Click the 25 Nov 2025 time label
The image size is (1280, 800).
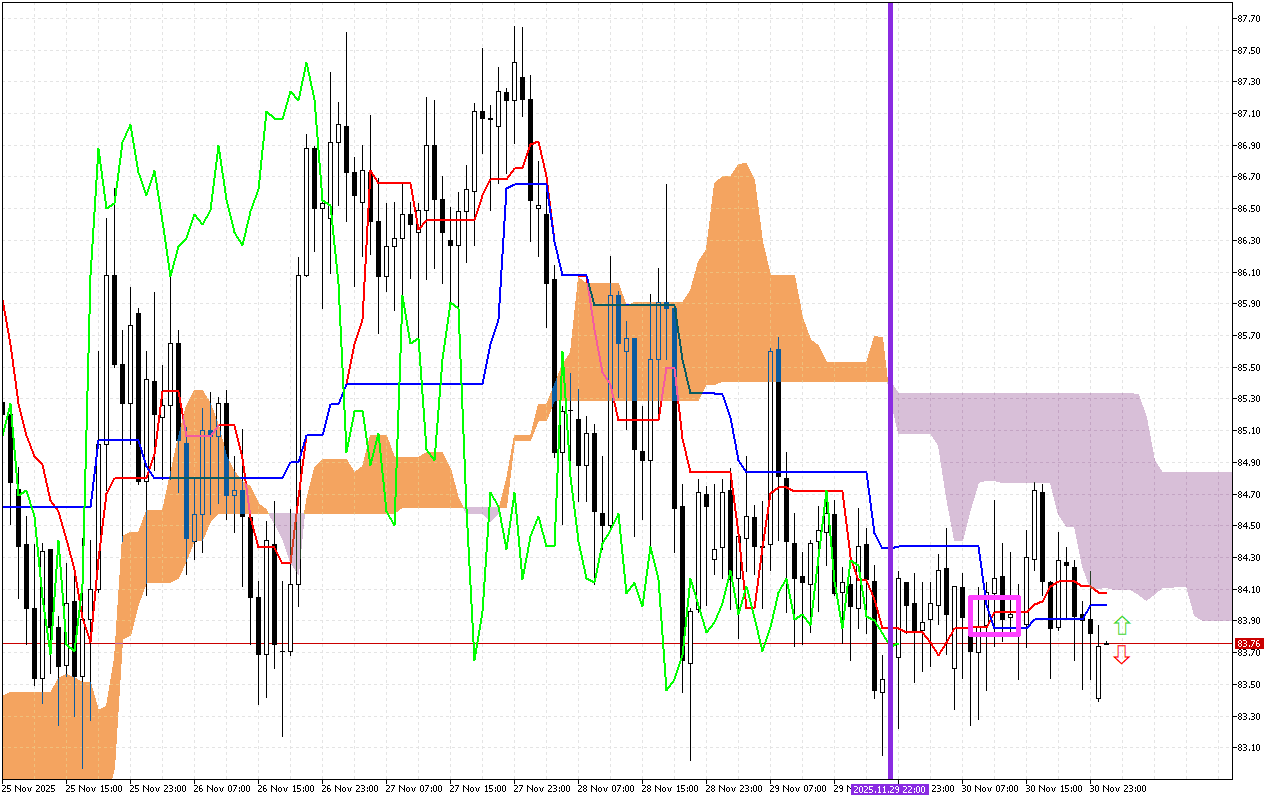(30, 788)
